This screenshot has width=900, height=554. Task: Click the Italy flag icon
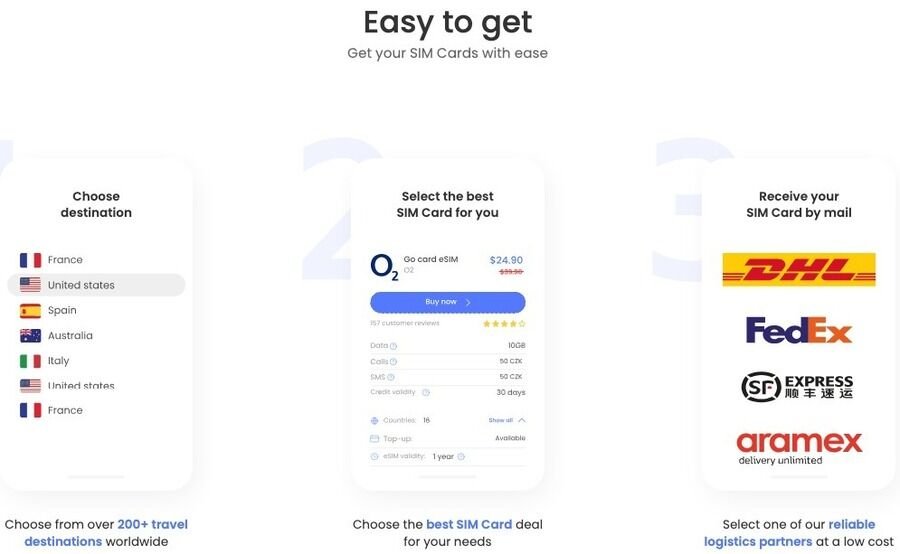coord(30,361)
